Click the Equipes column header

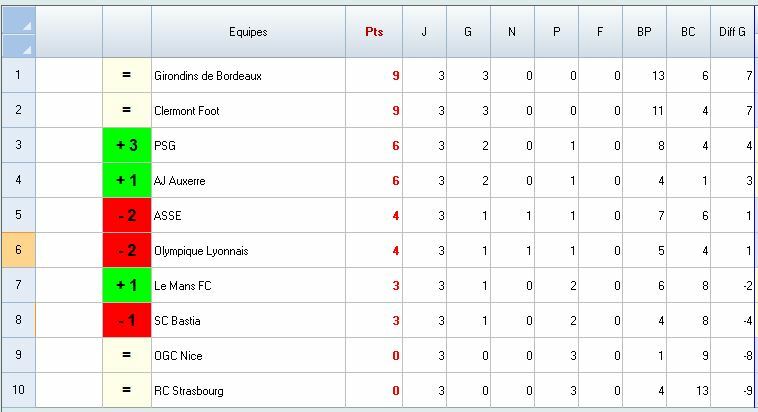point(248,32)
